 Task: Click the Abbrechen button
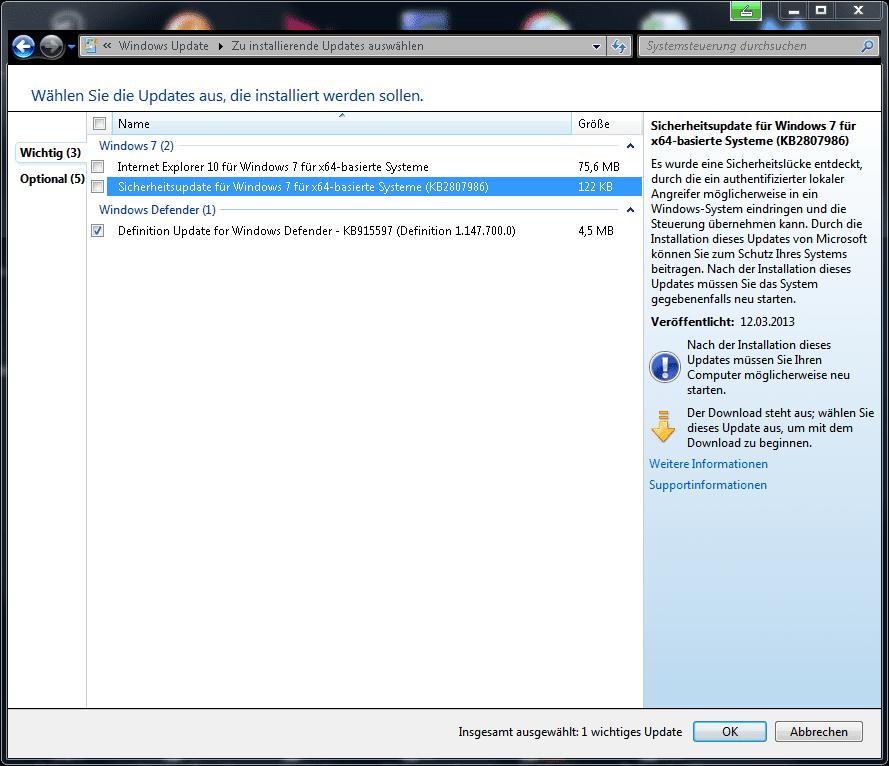click(x=819, y=731)
